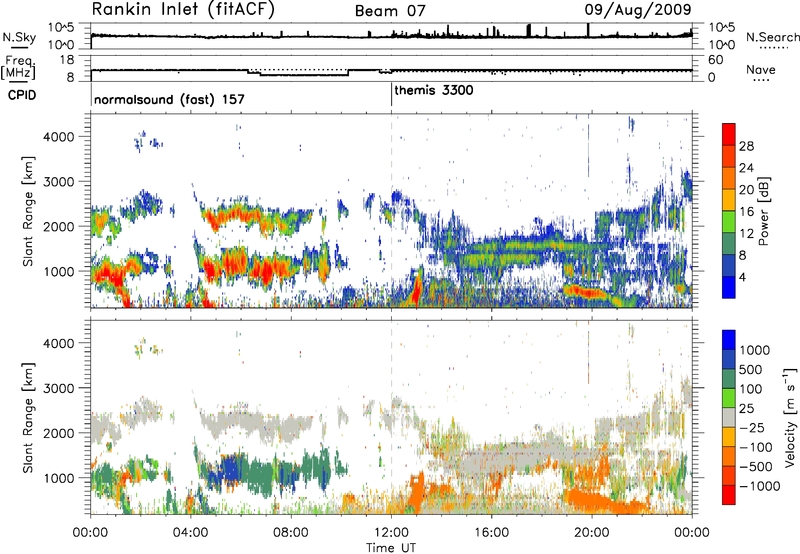Click the '1000' tick on velocity colorbar
This screenshot has height=554, width=800.
tap(755, 350)
